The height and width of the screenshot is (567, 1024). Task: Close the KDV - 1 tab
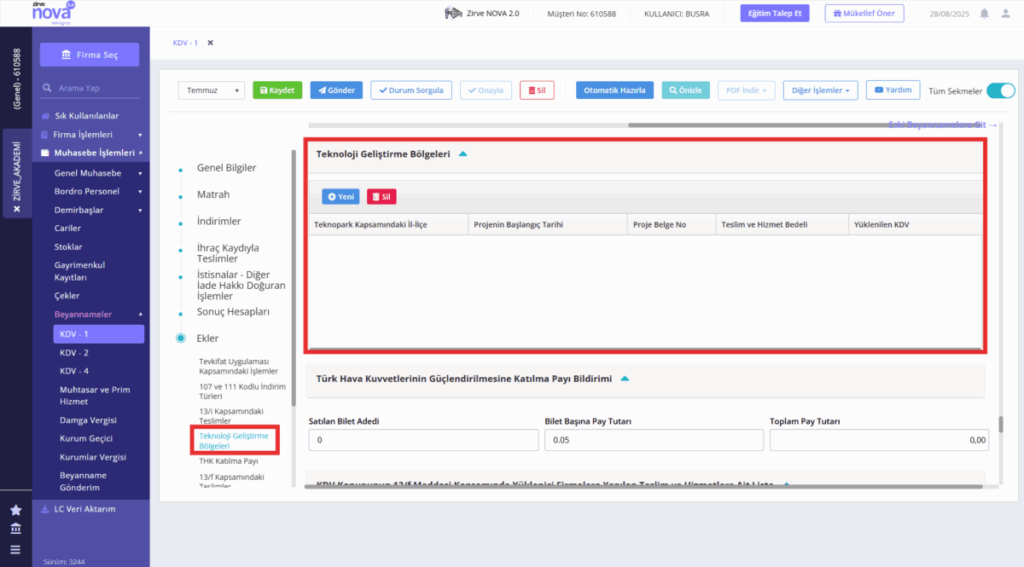[210, 43]
